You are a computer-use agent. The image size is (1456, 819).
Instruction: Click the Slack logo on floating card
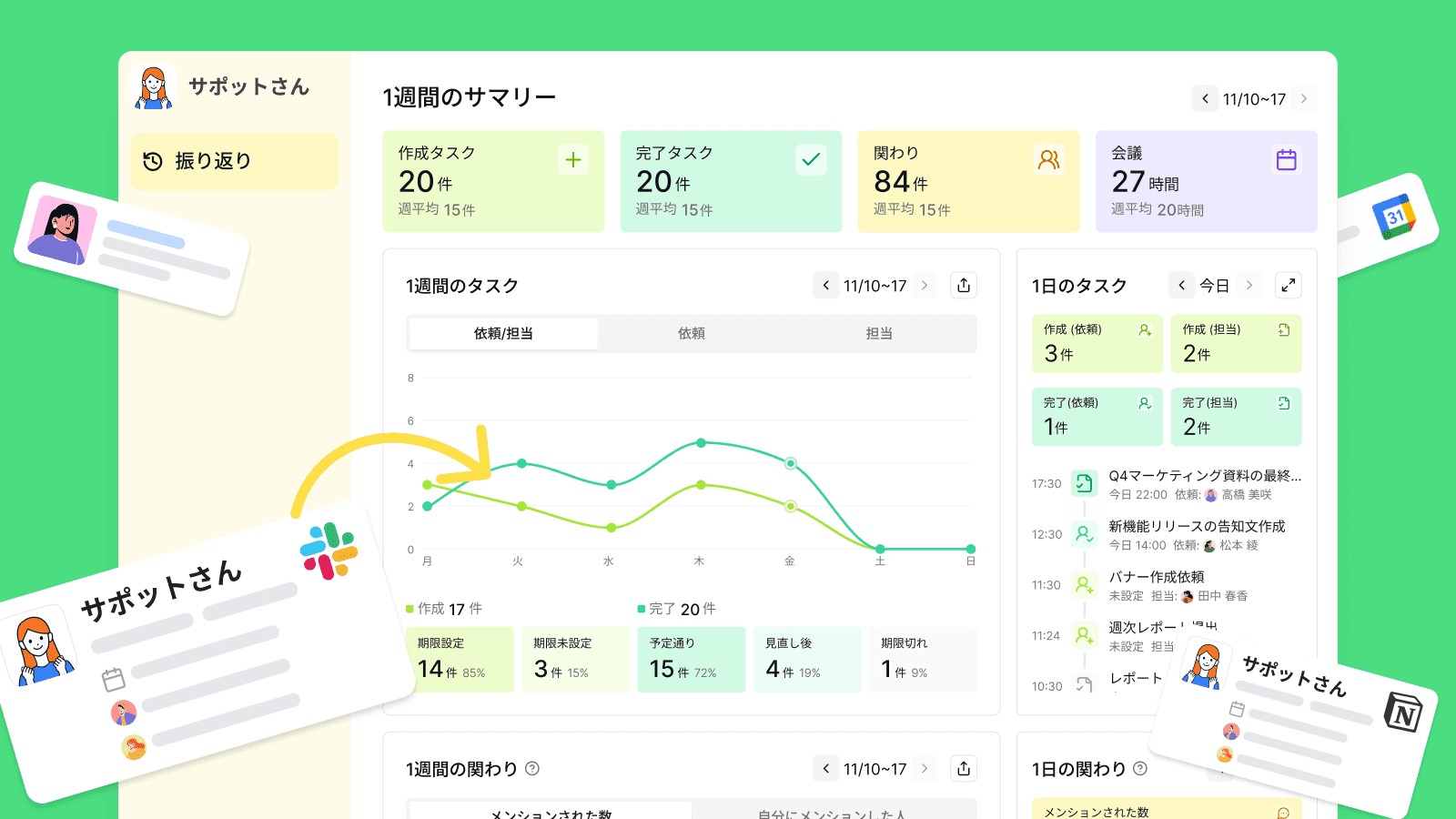[x=329, y=551]
